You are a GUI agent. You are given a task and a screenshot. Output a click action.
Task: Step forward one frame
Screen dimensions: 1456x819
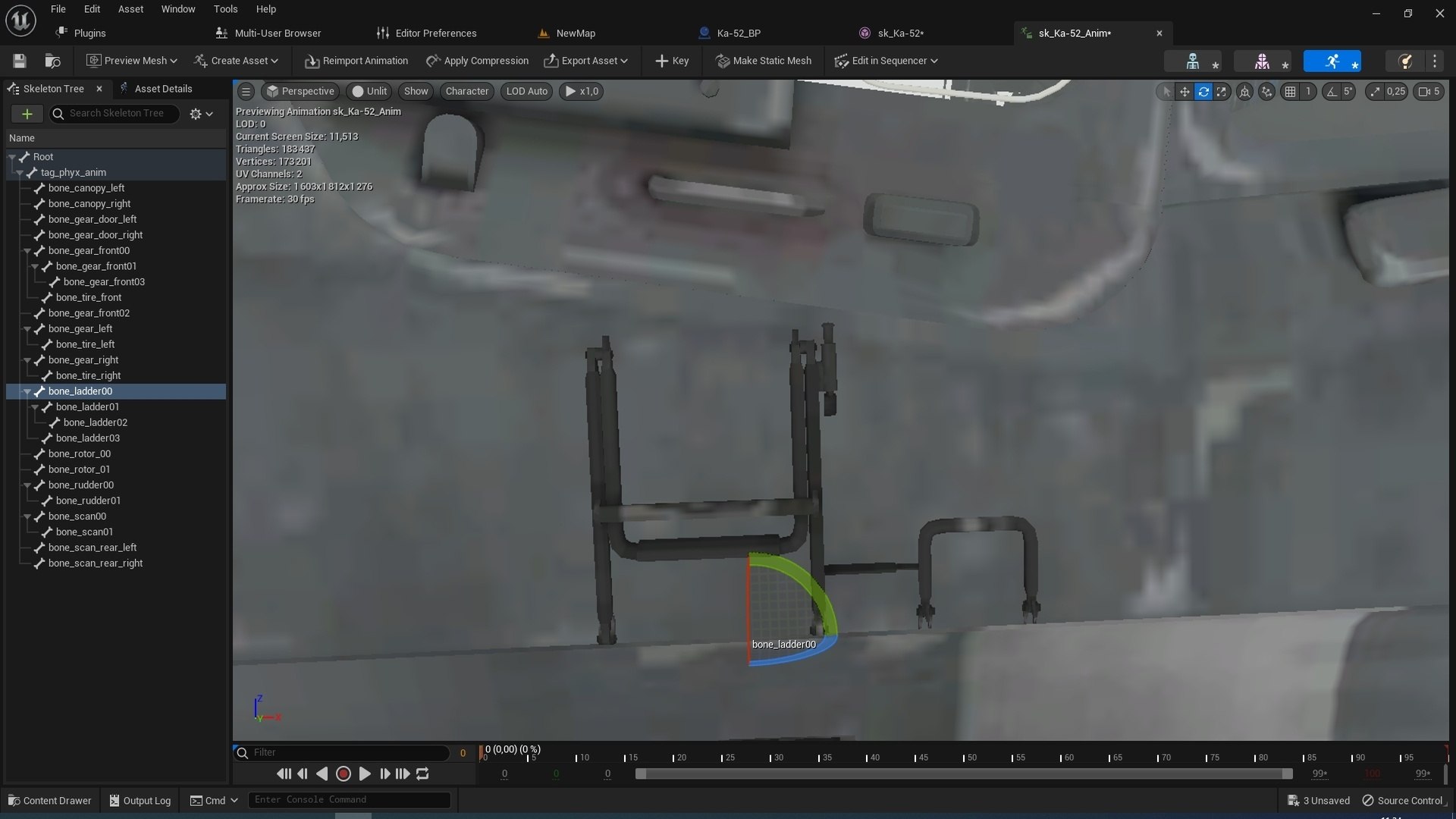point(384,774)
